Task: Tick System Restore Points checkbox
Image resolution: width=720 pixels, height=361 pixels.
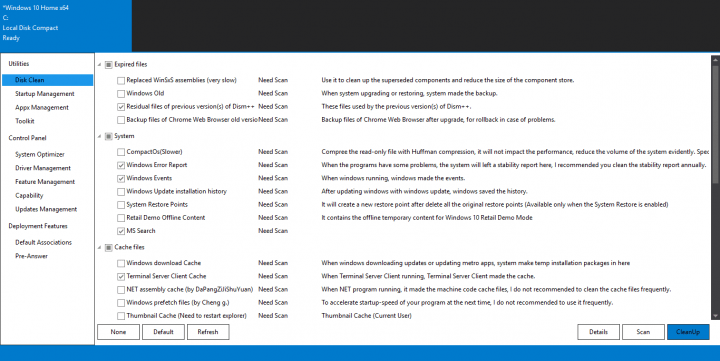Action: click(x=121, y=205)
